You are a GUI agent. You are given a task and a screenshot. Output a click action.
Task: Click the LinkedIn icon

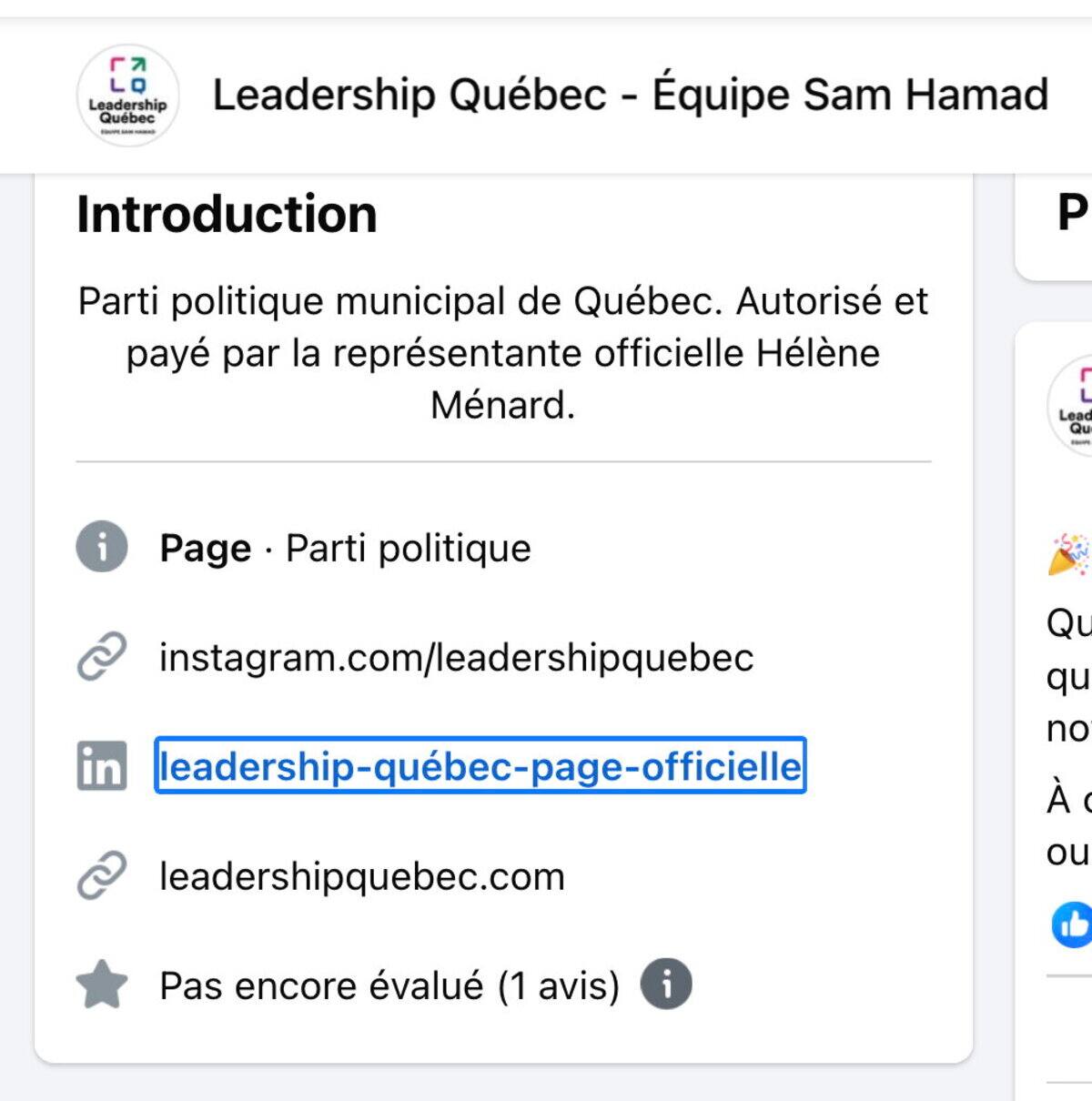pos(102,766)
